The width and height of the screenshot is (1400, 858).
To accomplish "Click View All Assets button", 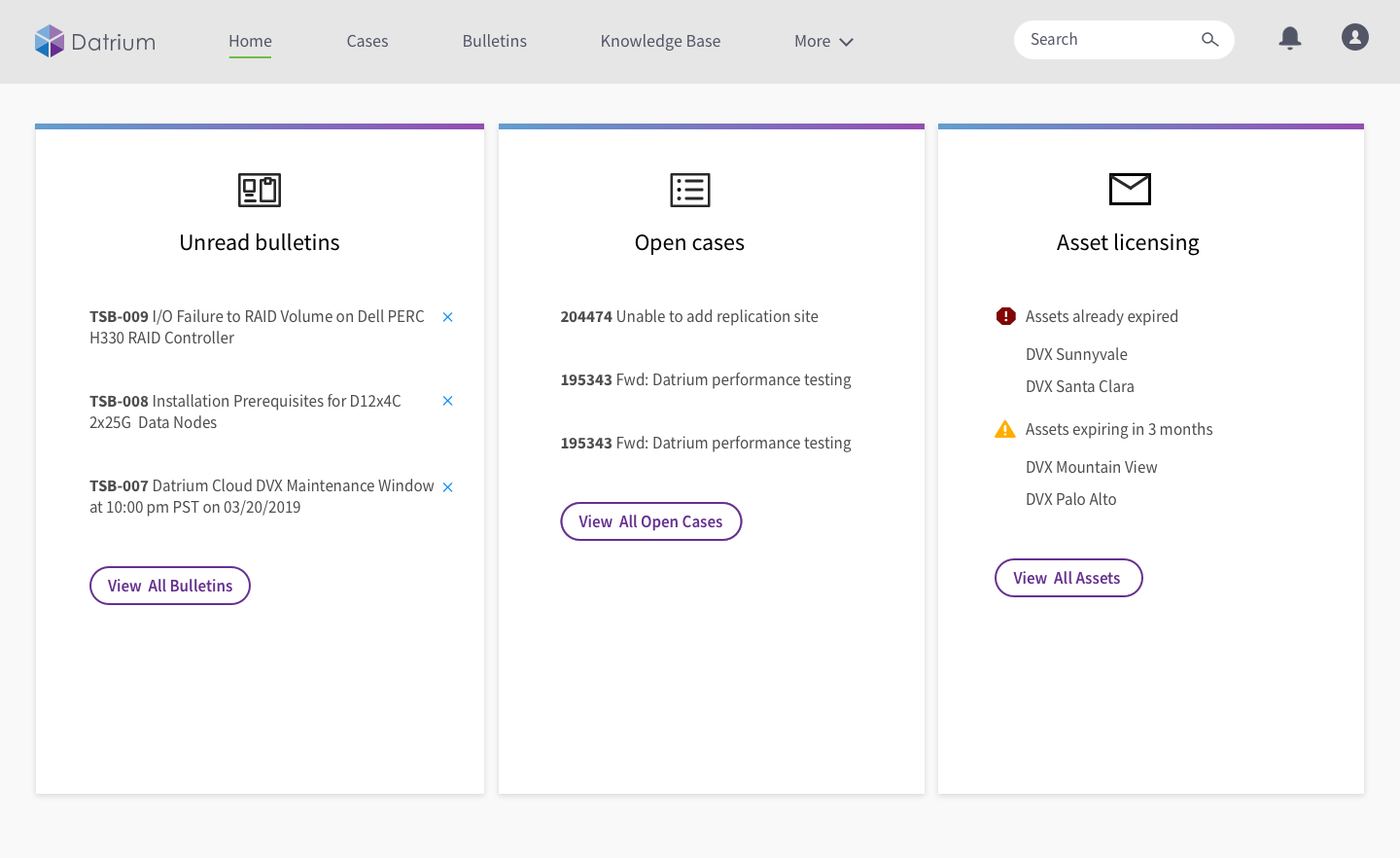I will [1068, 578].
